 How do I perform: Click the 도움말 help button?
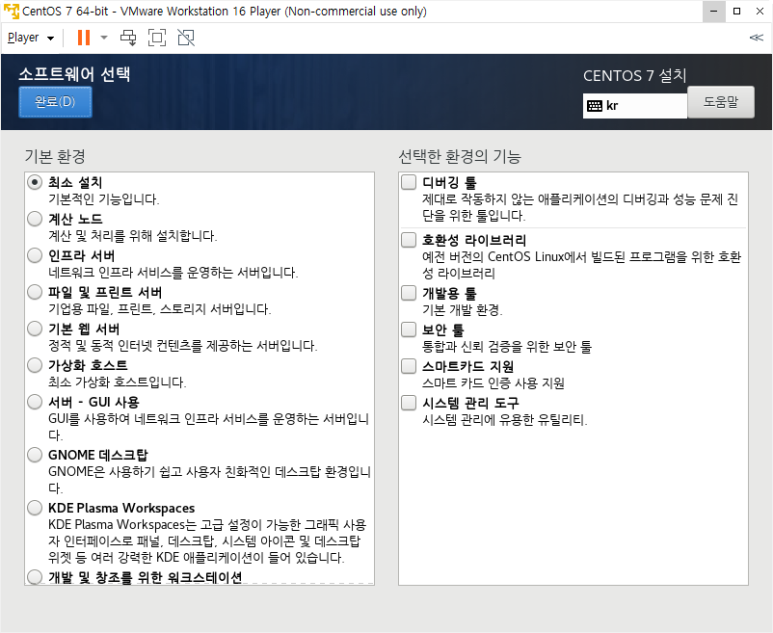click(720, 102)
